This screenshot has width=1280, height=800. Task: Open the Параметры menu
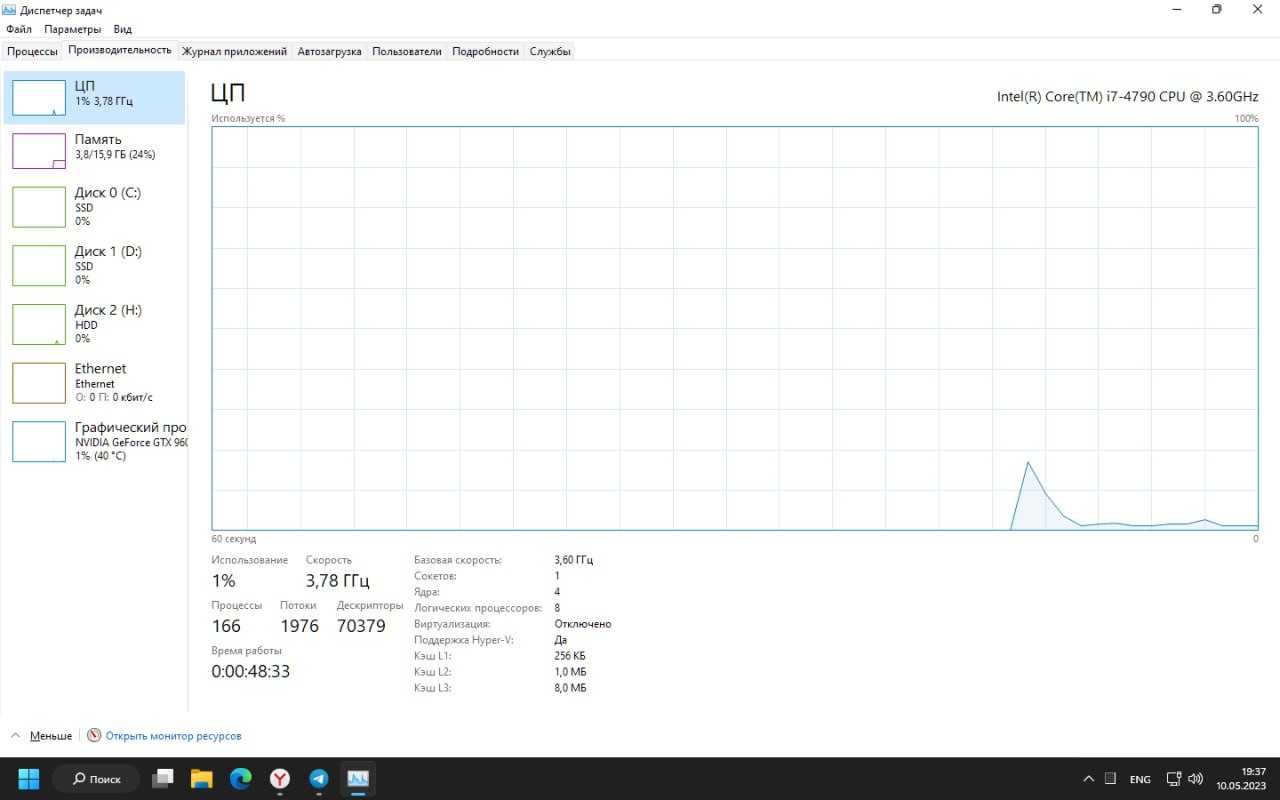73,29
